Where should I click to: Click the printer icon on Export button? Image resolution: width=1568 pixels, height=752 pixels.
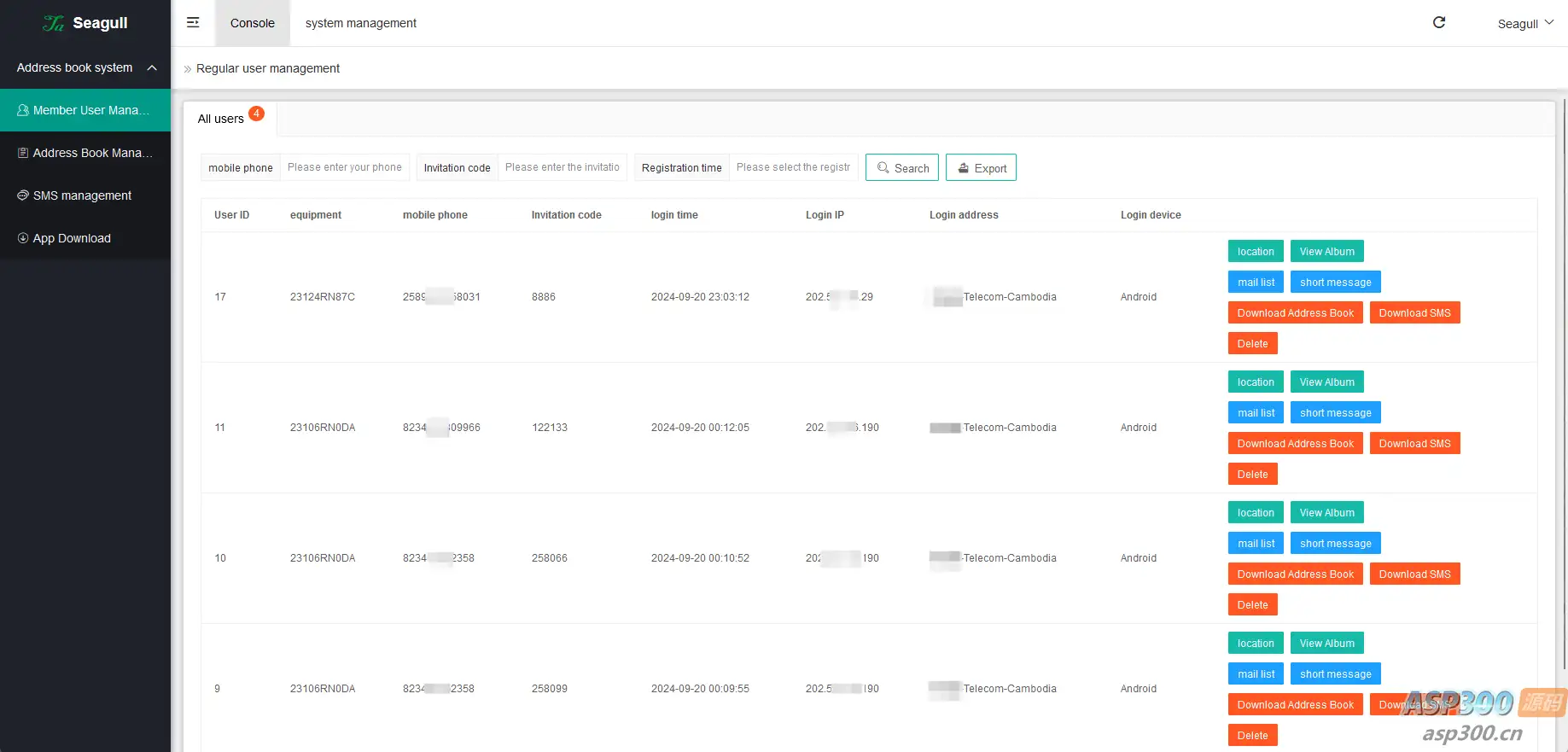pyautogui.click(x=964, y=168)
